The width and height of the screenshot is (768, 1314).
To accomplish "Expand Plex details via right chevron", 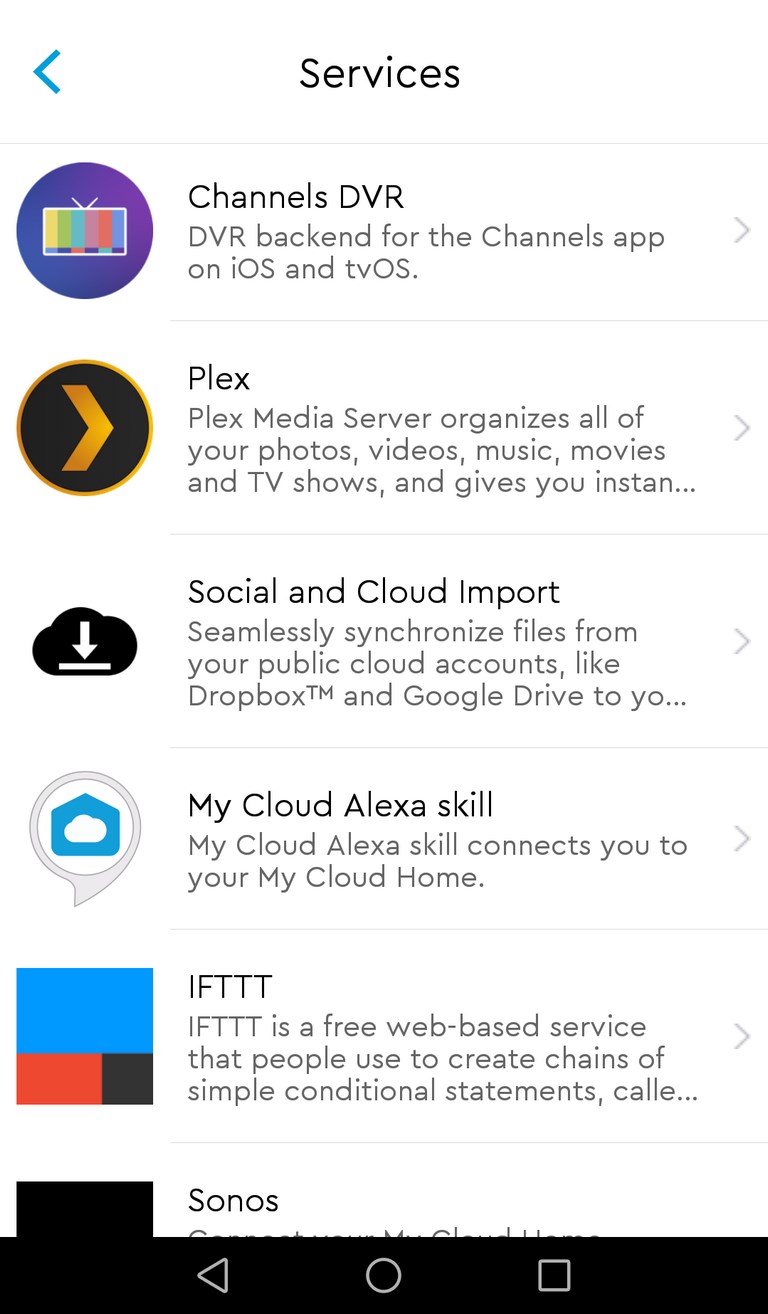I will (x=742, y=428).
